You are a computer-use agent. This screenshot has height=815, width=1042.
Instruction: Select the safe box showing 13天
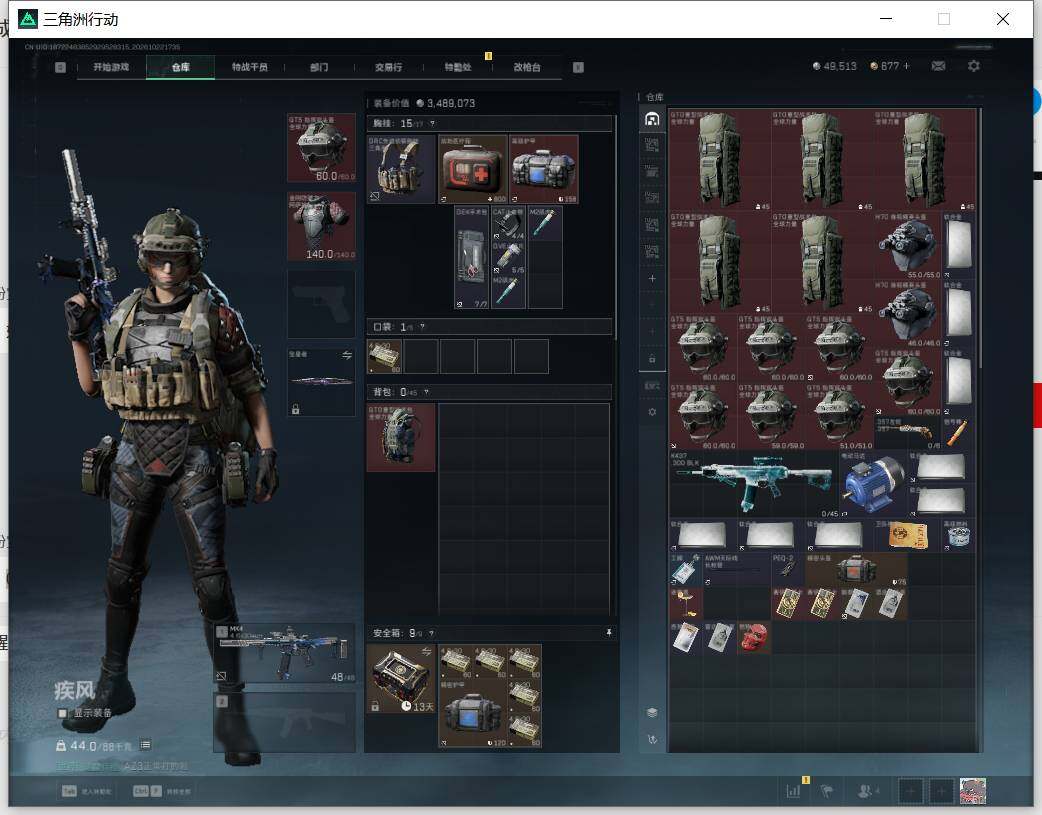(401, 679)
